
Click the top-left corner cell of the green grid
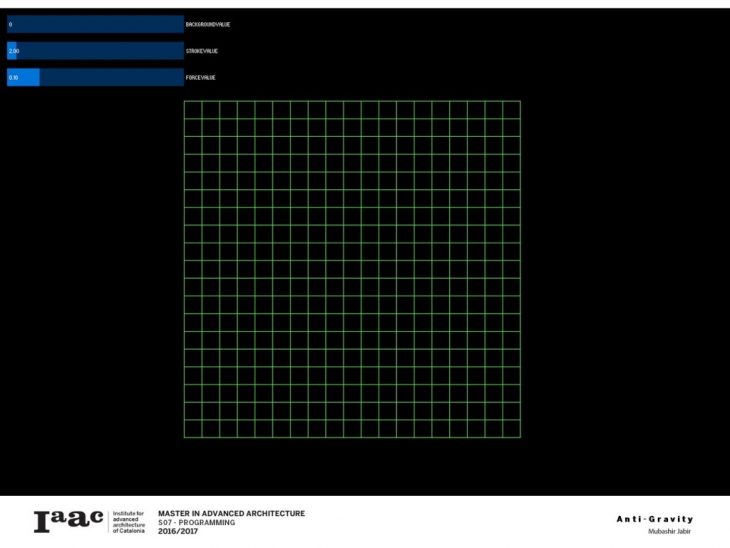click(x=193, y=110)
